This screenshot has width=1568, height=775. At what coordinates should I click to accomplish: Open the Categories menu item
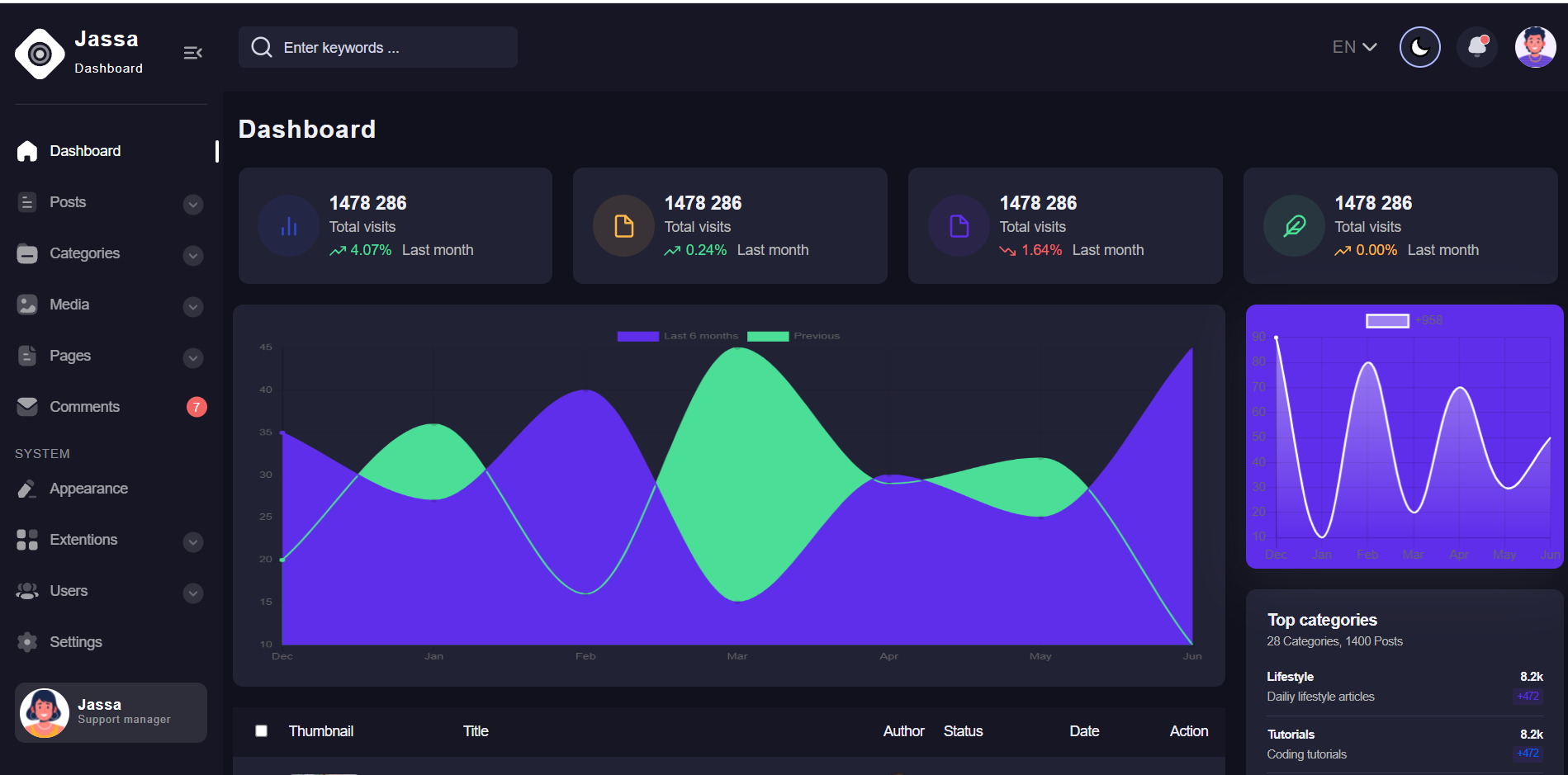(85, 253)
